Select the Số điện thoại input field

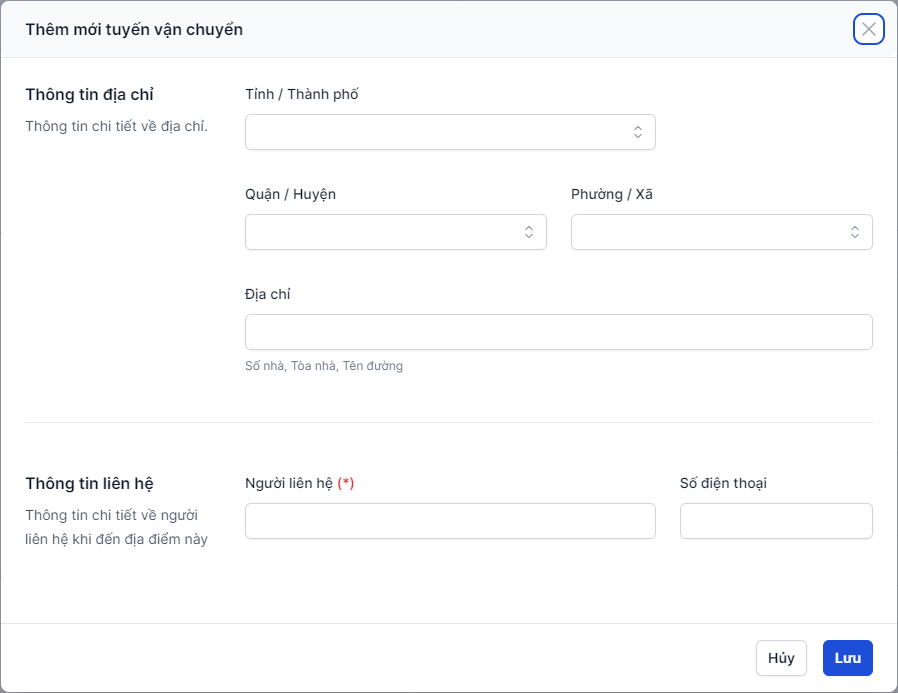point(776,521)
